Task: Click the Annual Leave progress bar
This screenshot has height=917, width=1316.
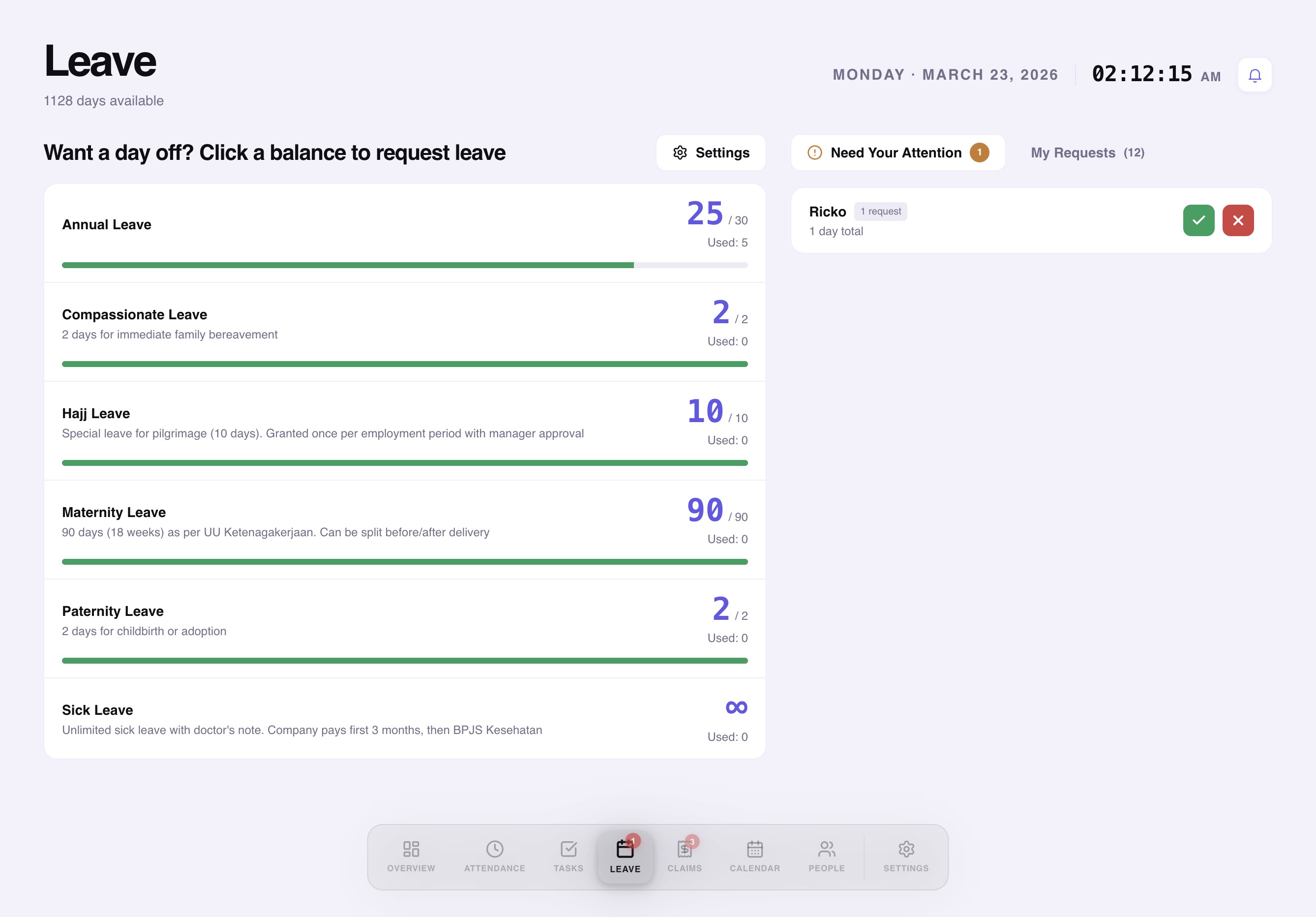Action: [x=405, y=264]
